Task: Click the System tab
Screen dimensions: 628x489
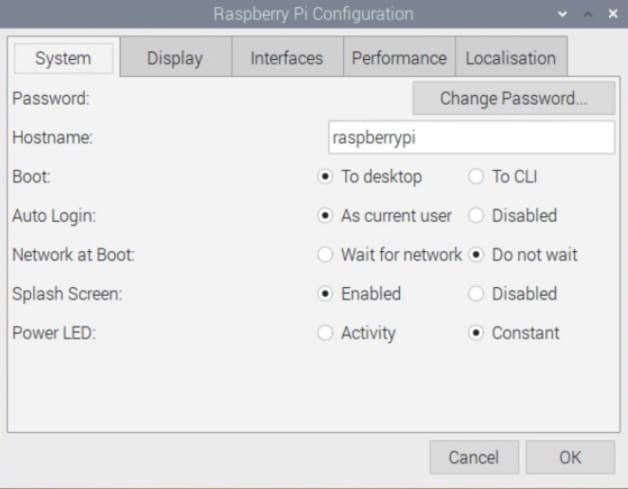Action: pos(63,58)
